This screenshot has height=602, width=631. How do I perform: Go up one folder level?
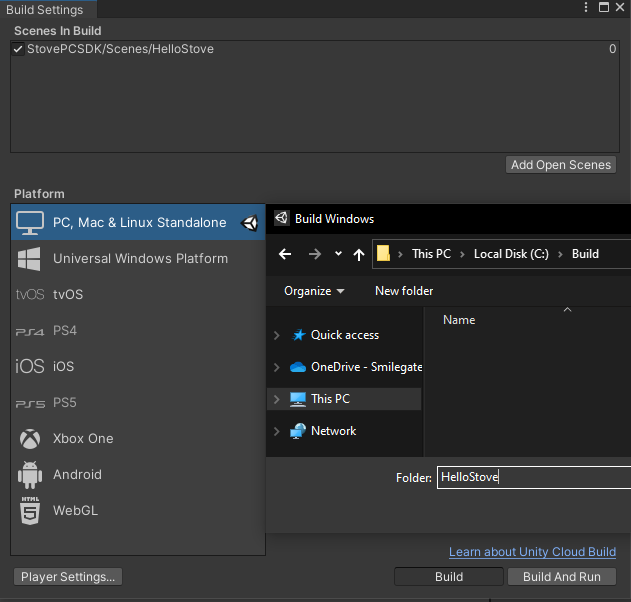[x=359, y=254]
